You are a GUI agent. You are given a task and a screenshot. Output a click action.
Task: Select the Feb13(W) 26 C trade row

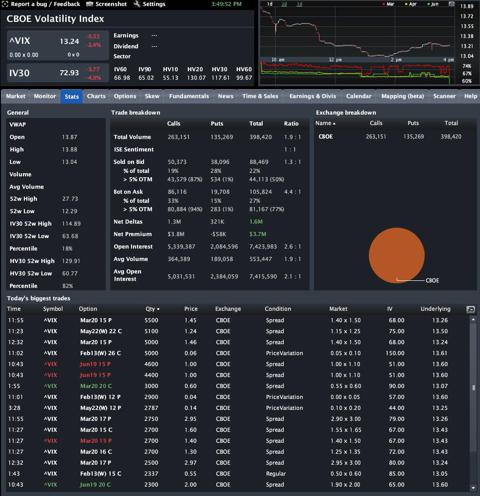tap(237, 353)
